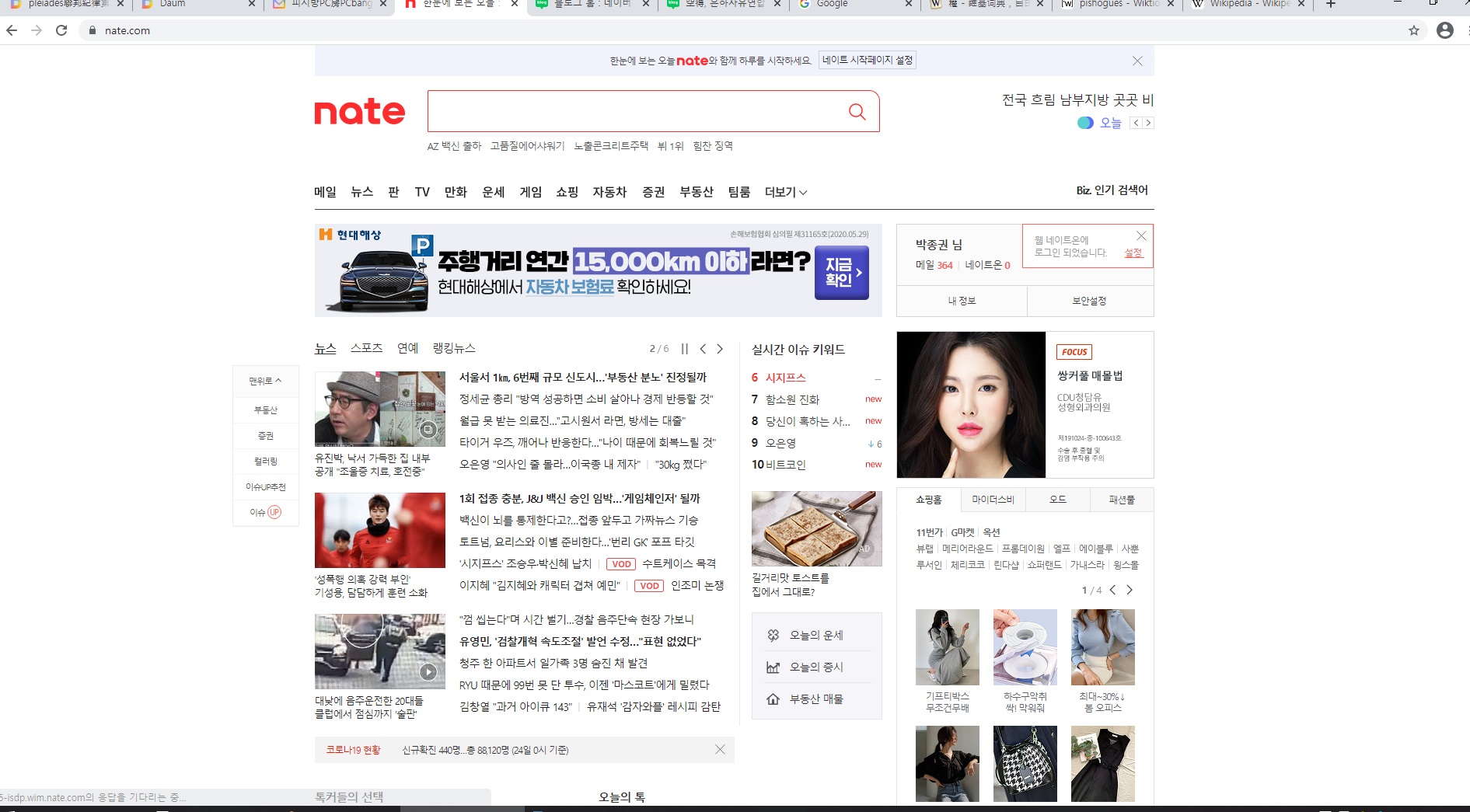Open the 유진박 news photo thumbnail
Image resolution: width=1470 pixels, height=812 pixels.
tap(380, 409)
